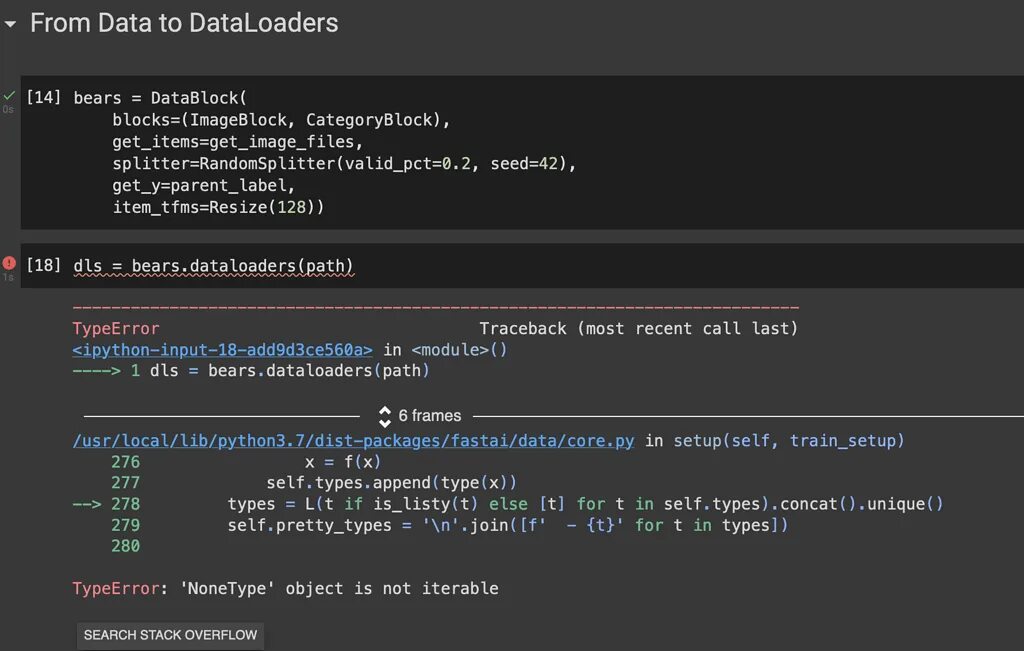Click the setup(self, train_setup) function name
1024x651 pixels.
point(789,441)
